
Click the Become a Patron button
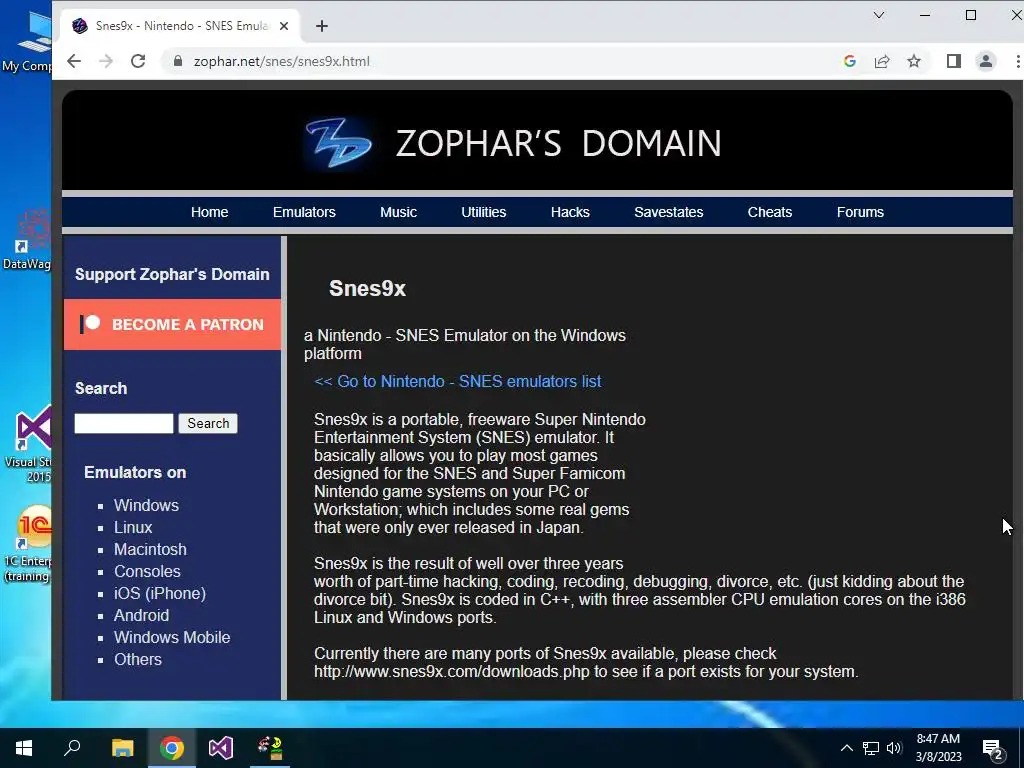[x=172, y=325]
